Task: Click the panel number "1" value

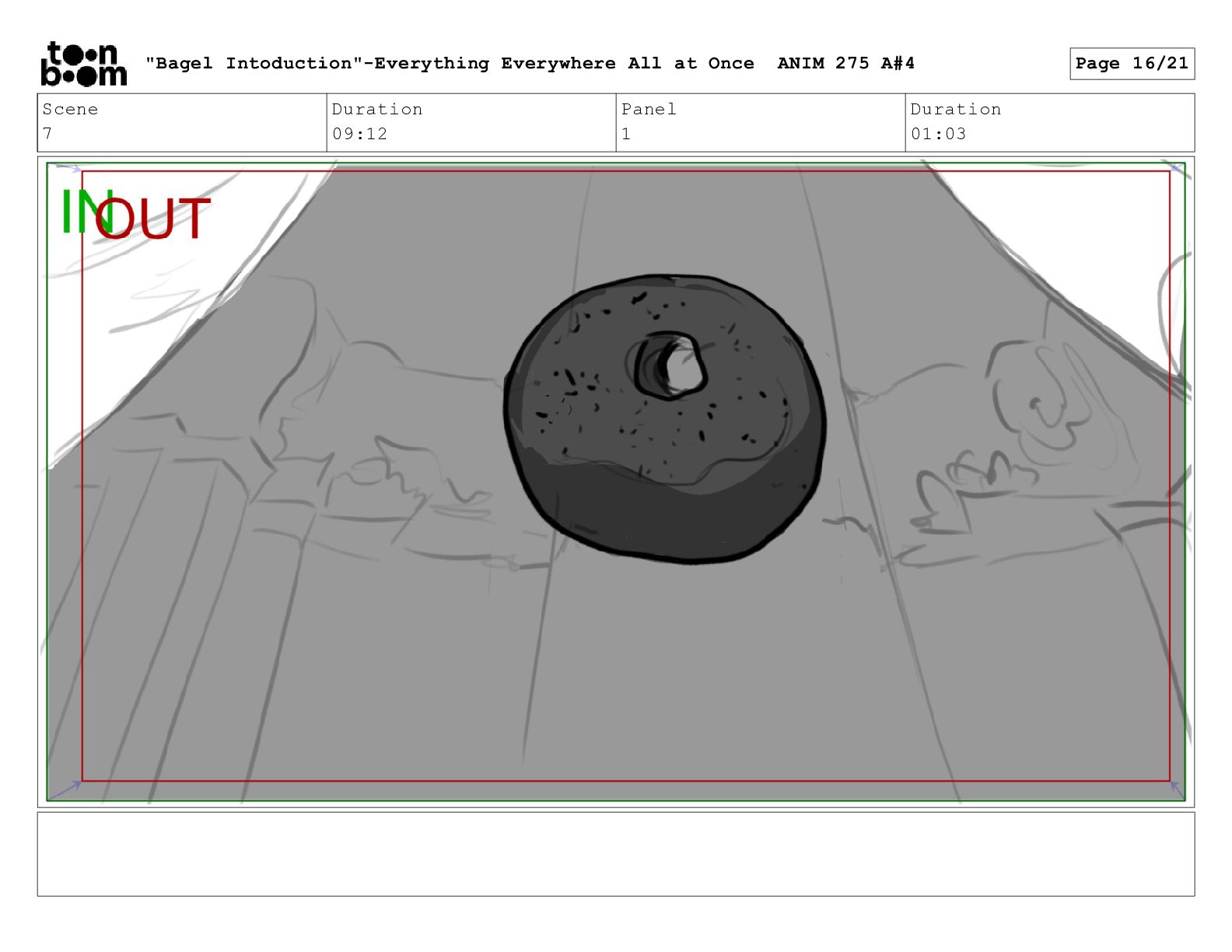Action: click(626, 134)
